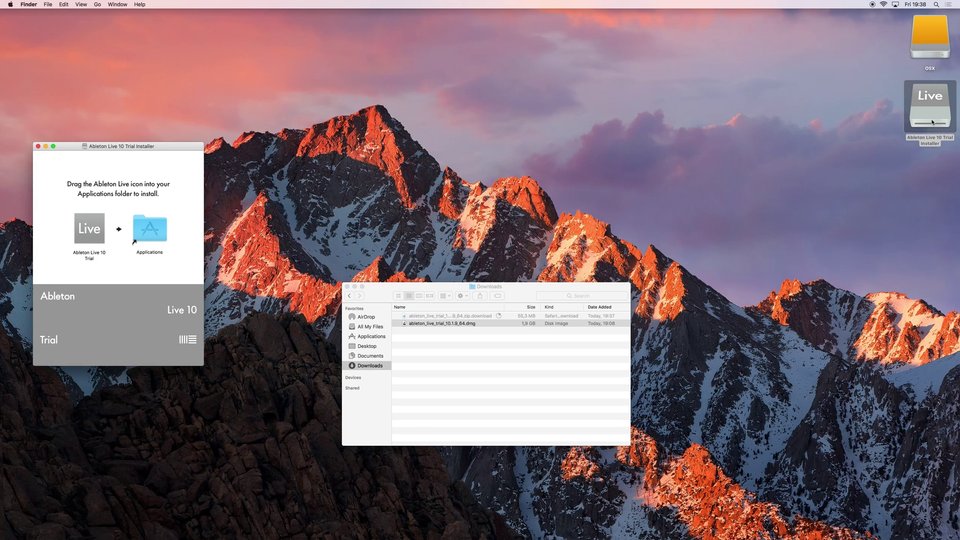Select the Ableton Live 10 Trial Installer volume
Image resolution: width=960 pixels, height=540 pixels.
point(929,105)
